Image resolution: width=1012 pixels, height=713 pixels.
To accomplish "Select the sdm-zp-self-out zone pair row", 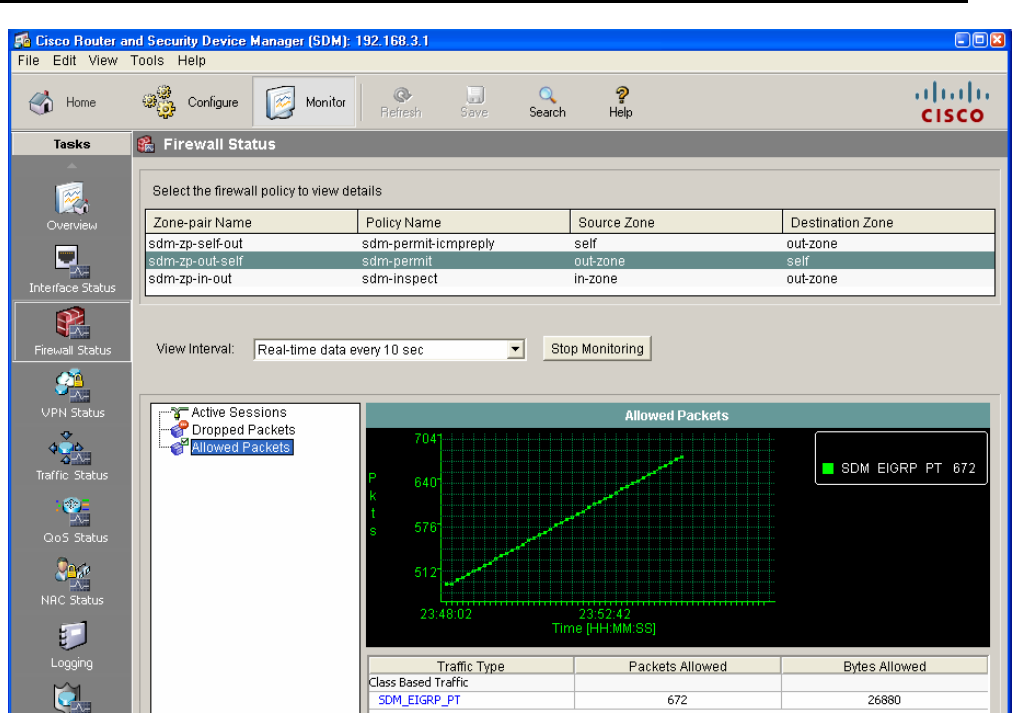I will [x=571, y=243].
